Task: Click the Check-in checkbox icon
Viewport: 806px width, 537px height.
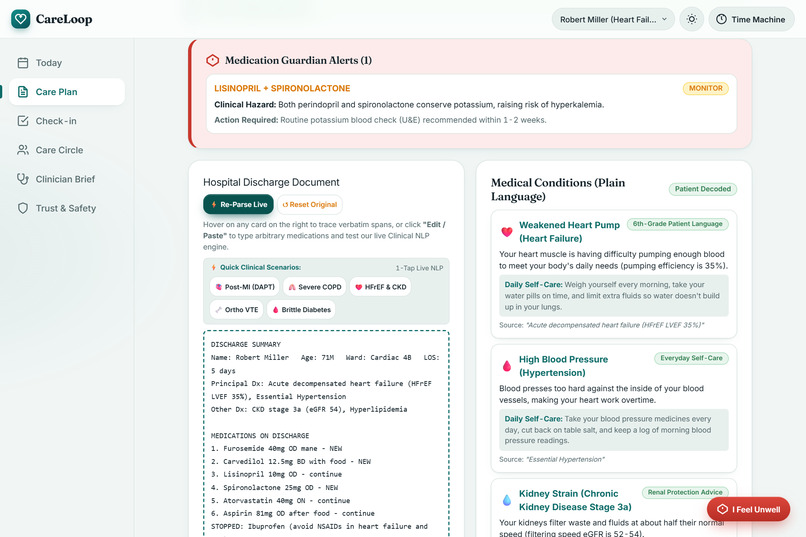Action: click(23, 121)
